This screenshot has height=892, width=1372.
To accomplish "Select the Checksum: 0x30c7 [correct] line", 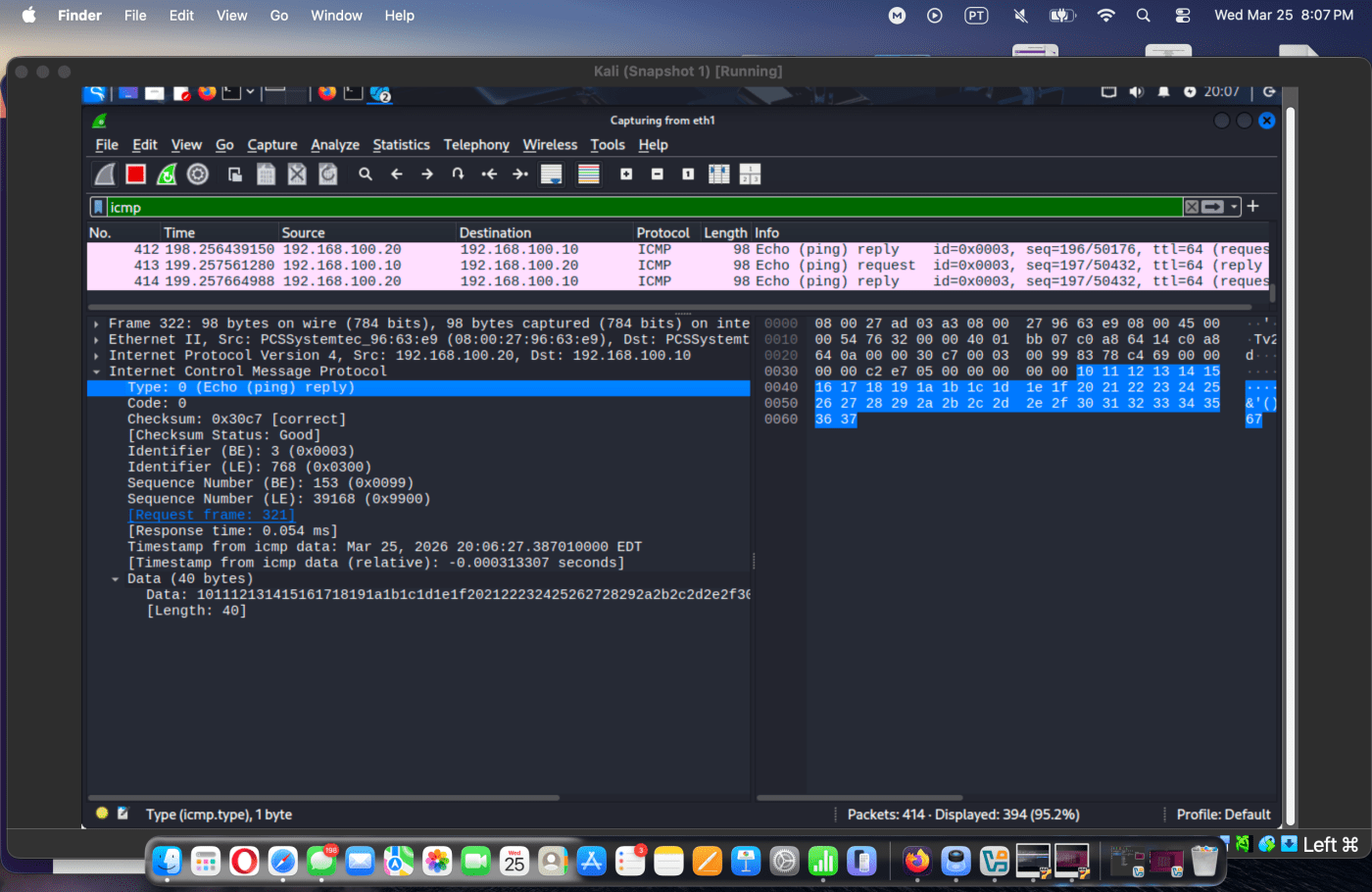I will click(236, 419).
